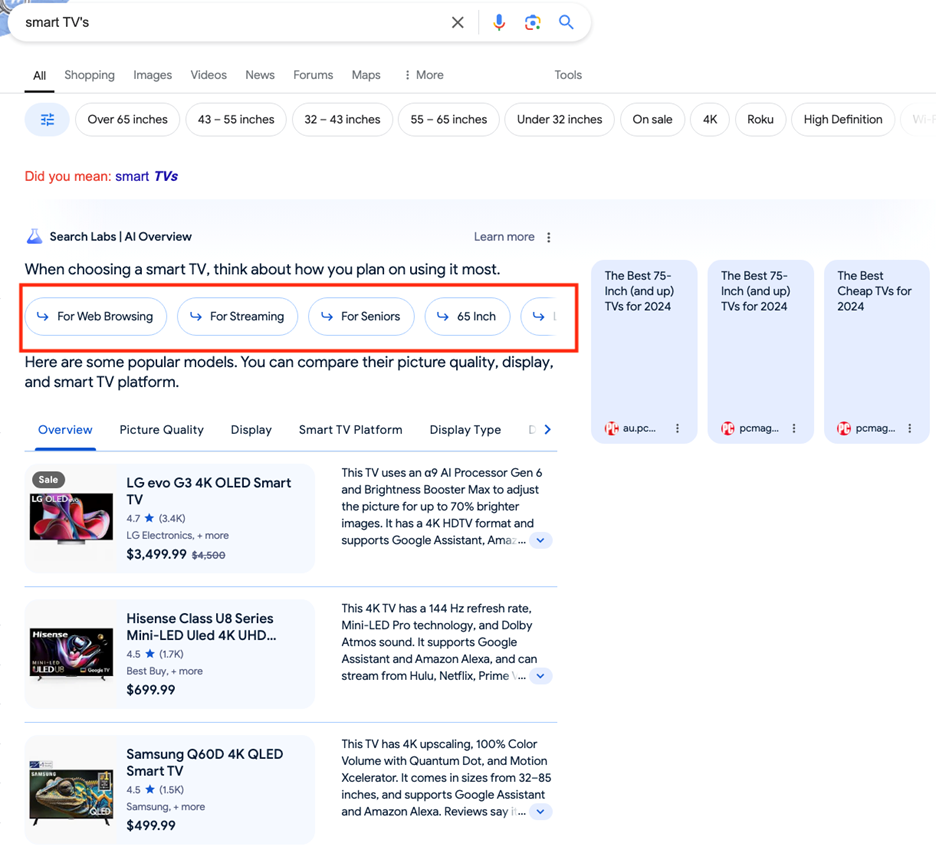Enable the Roku filter chip

[x=760, y=120]
